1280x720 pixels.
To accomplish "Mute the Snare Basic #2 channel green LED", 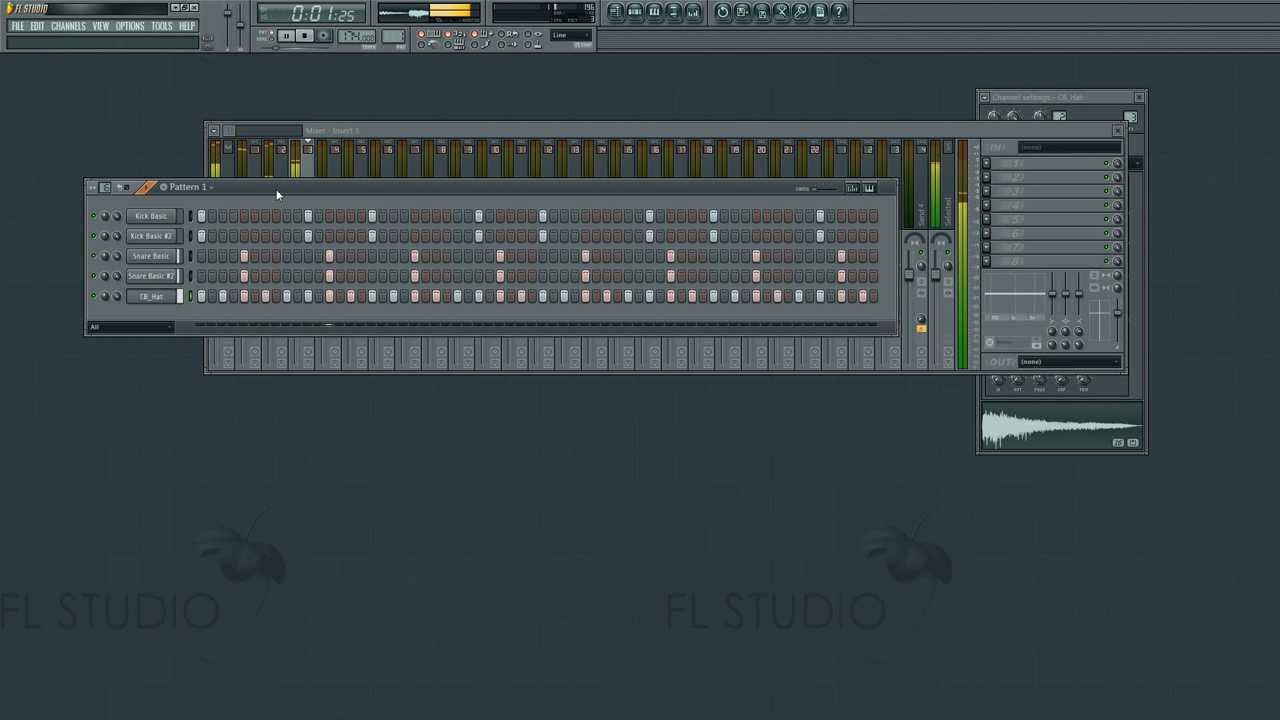I will (94, 276).
